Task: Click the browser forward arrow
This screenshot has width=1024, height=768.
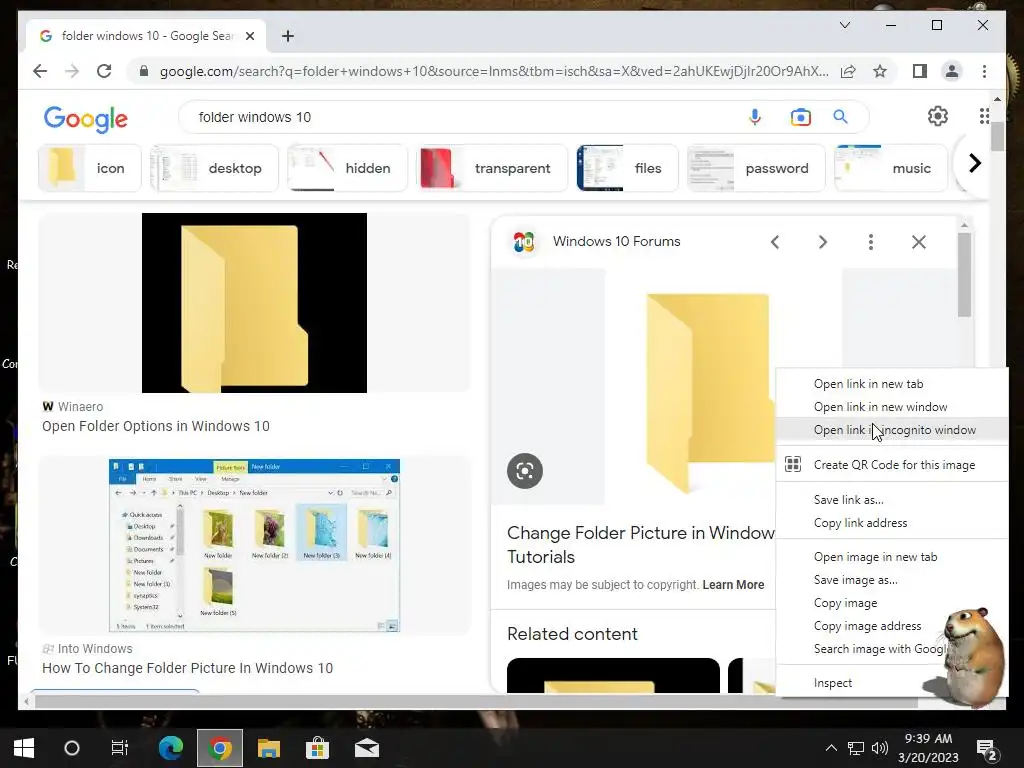Action: point(72,71)
